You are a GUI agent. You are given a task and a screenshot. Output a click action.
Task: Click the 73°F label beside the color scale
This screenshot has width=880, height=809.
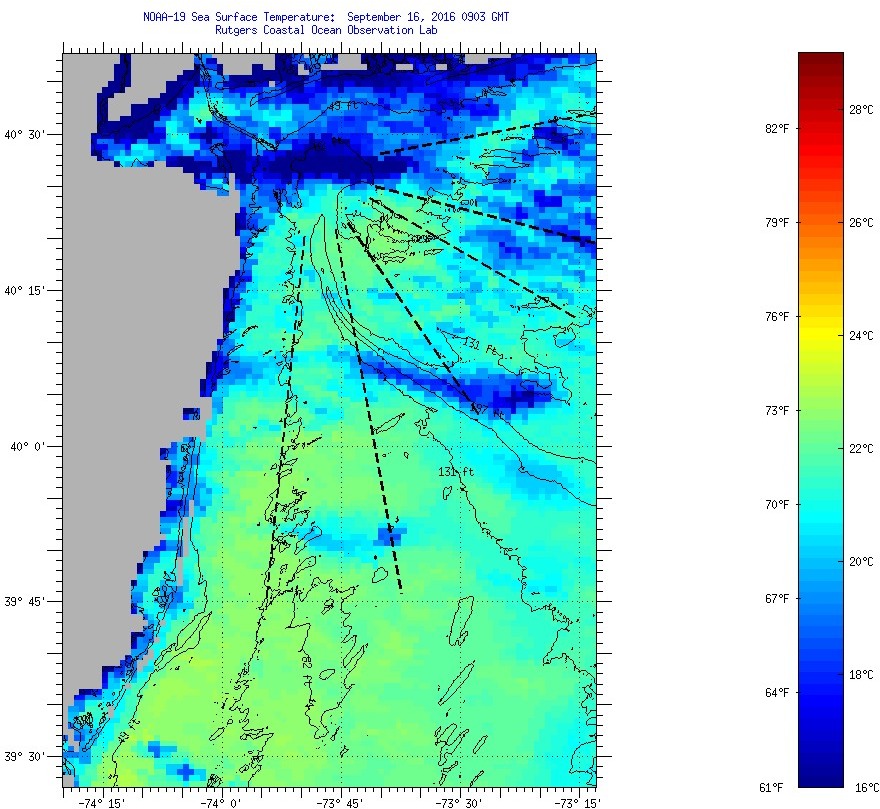coord(777,412)
